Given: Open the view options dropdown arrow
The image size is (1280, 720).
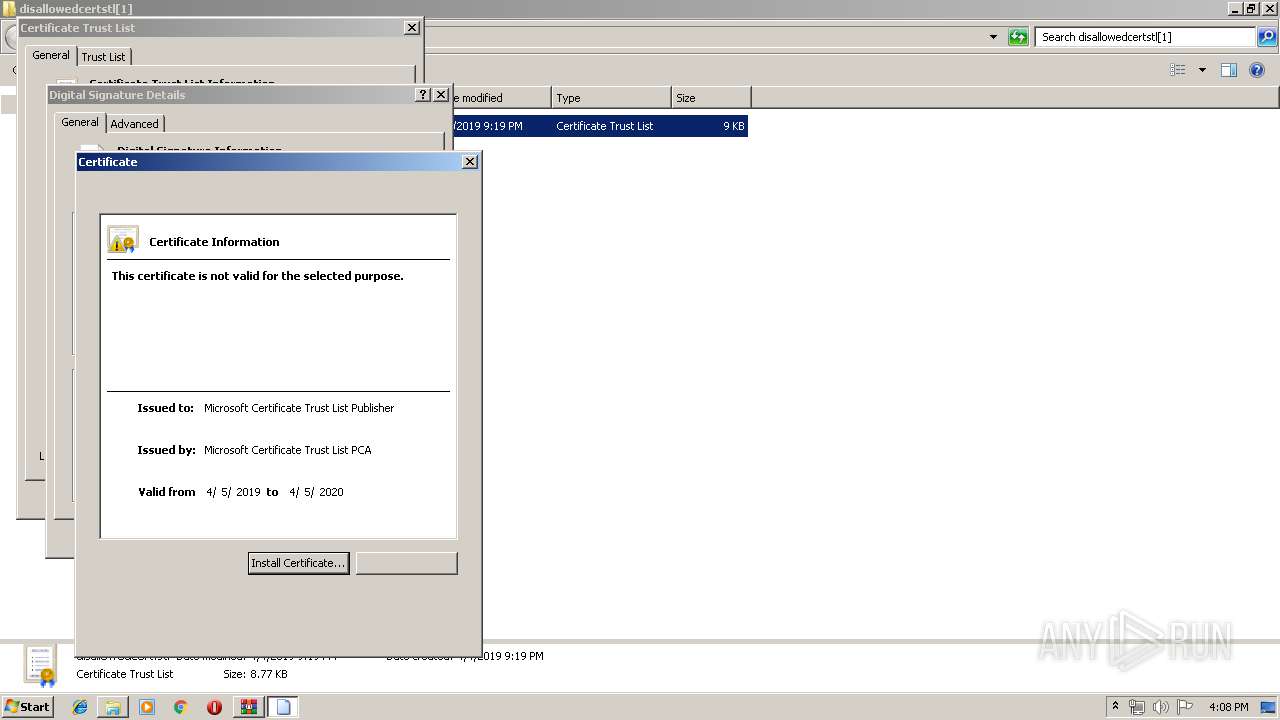Looking at the screenshot, I should pos(1202,70).
